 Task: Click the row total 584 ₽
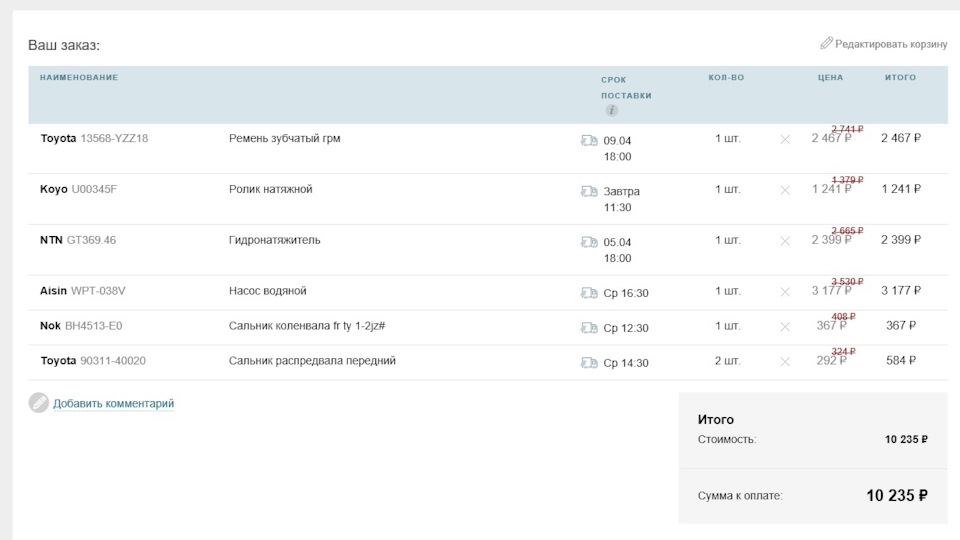(901, 361)
